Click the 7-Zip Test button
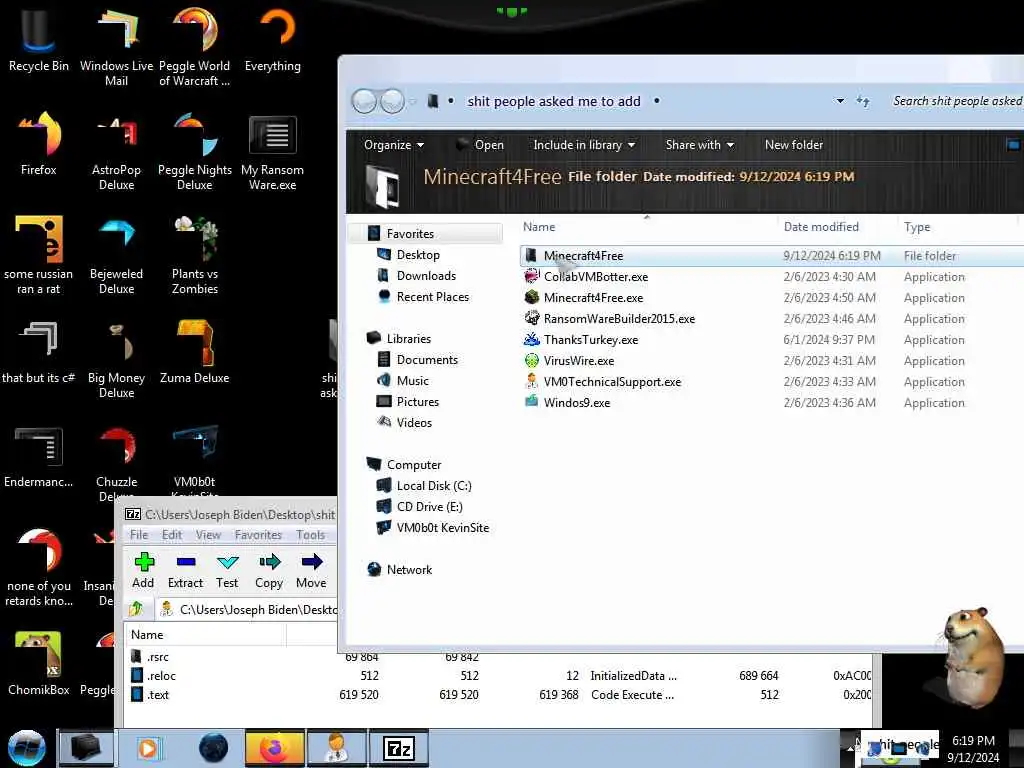The width and height of the screenshot is (1024, 768). [x=227, y=571]
